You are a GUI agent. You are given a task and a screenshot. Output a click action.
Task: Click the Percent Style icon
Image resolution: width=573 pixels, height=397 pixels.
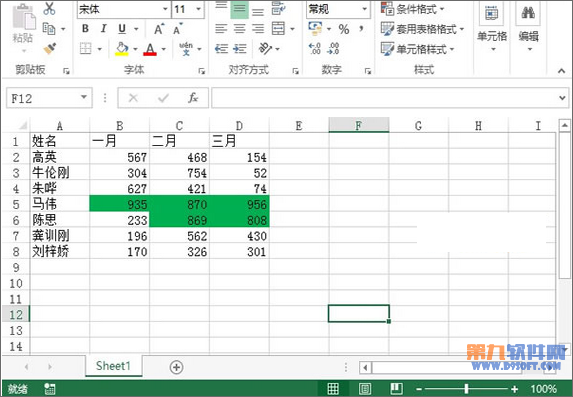(344, 29)
